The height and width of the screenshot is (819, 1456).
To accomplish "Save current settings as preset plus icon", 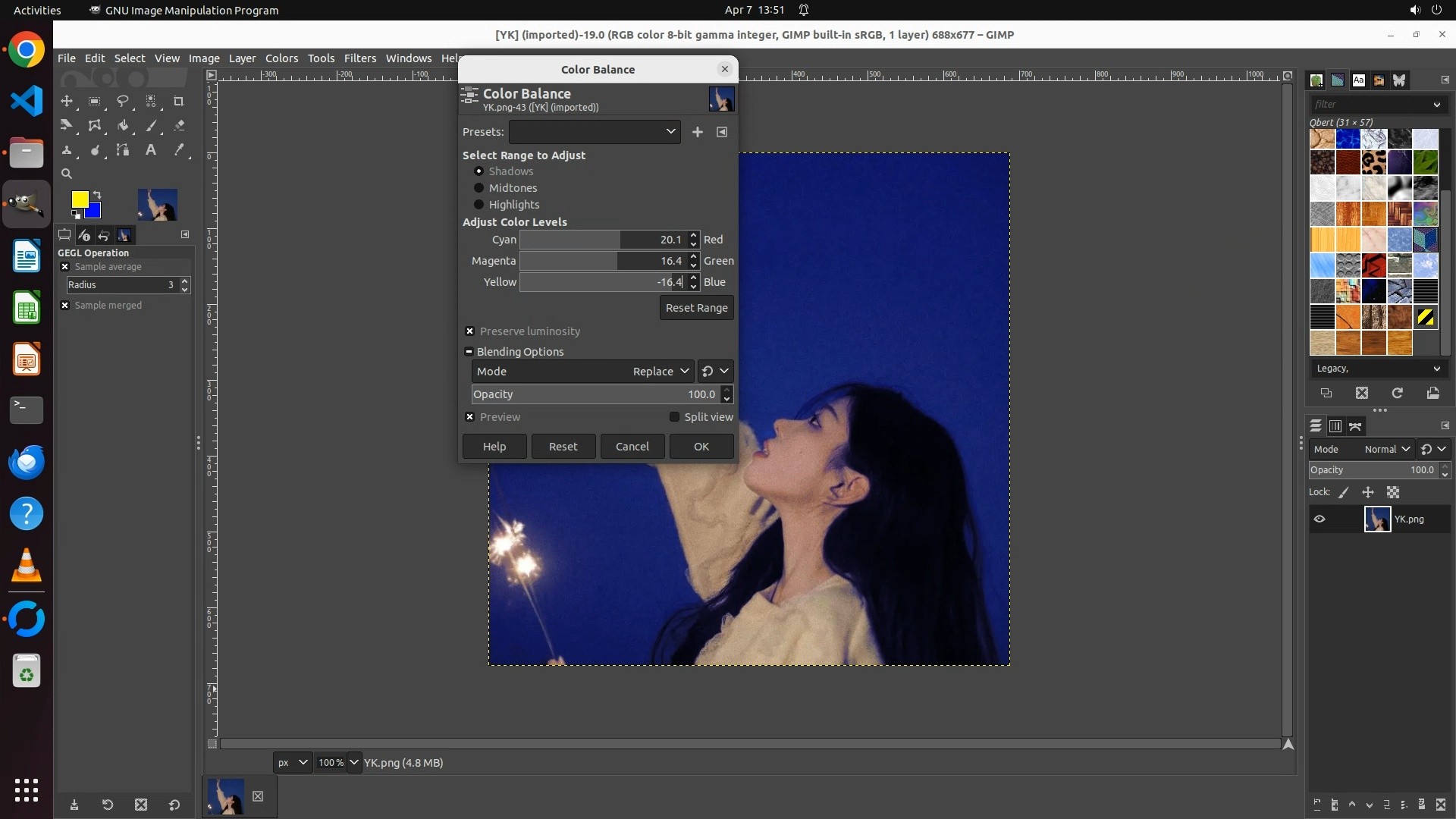I will (697, 132).
